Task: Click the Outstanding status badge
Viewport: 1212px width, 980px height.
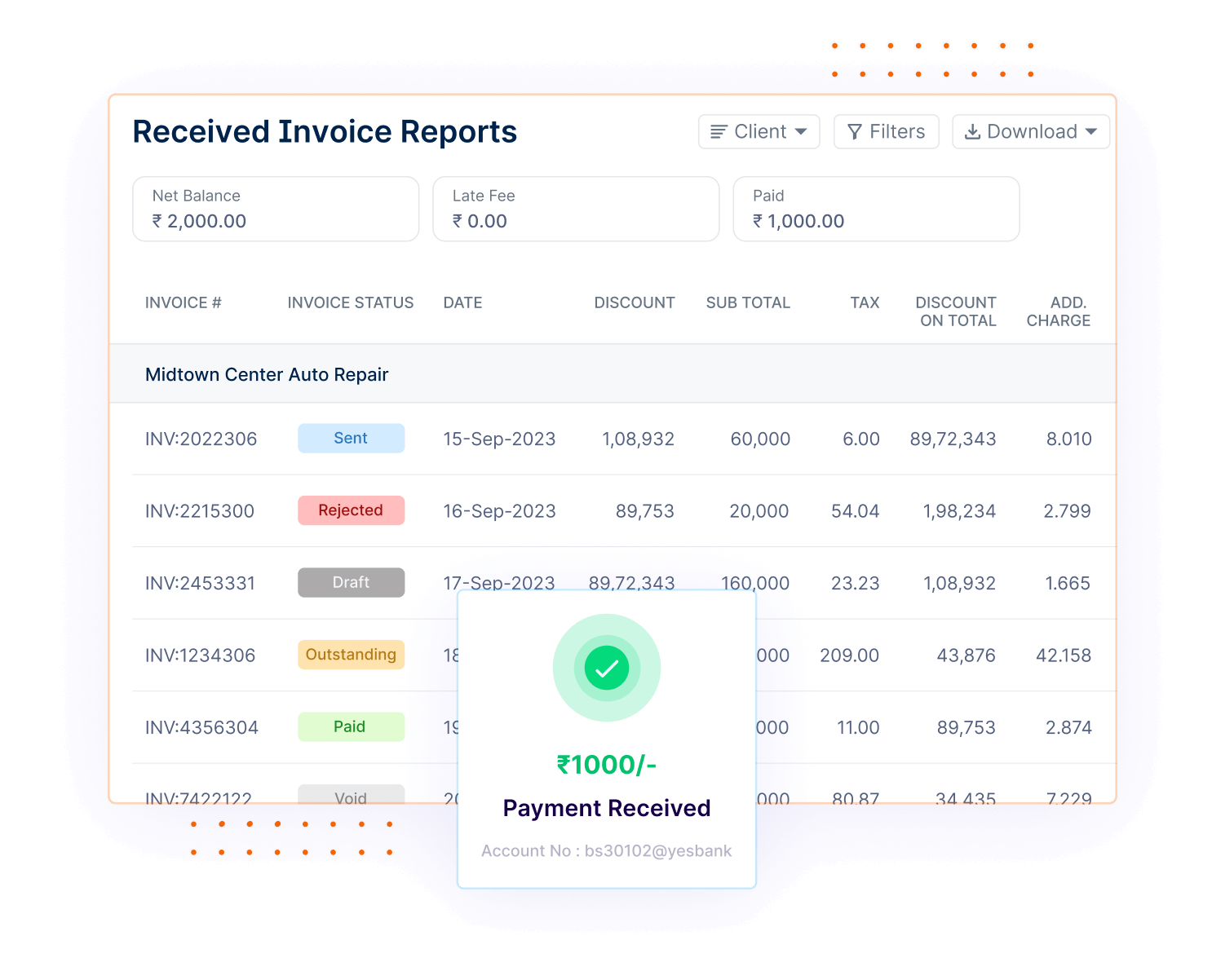Action: 351,655
